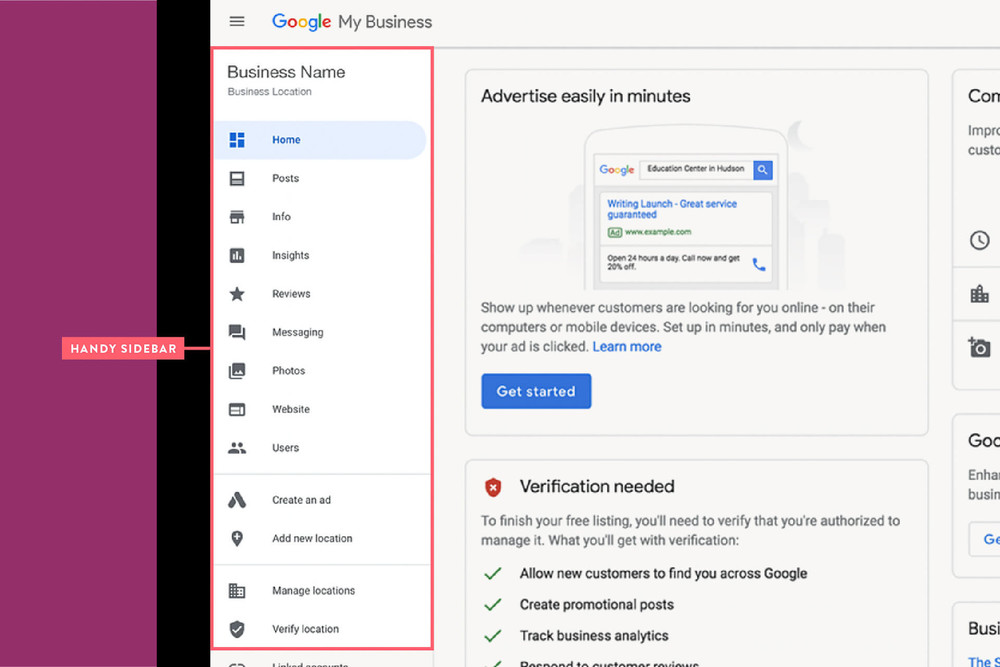This screenshot has height=667, width=1000.
Task: Open the Home menu item
Action: 320,140
